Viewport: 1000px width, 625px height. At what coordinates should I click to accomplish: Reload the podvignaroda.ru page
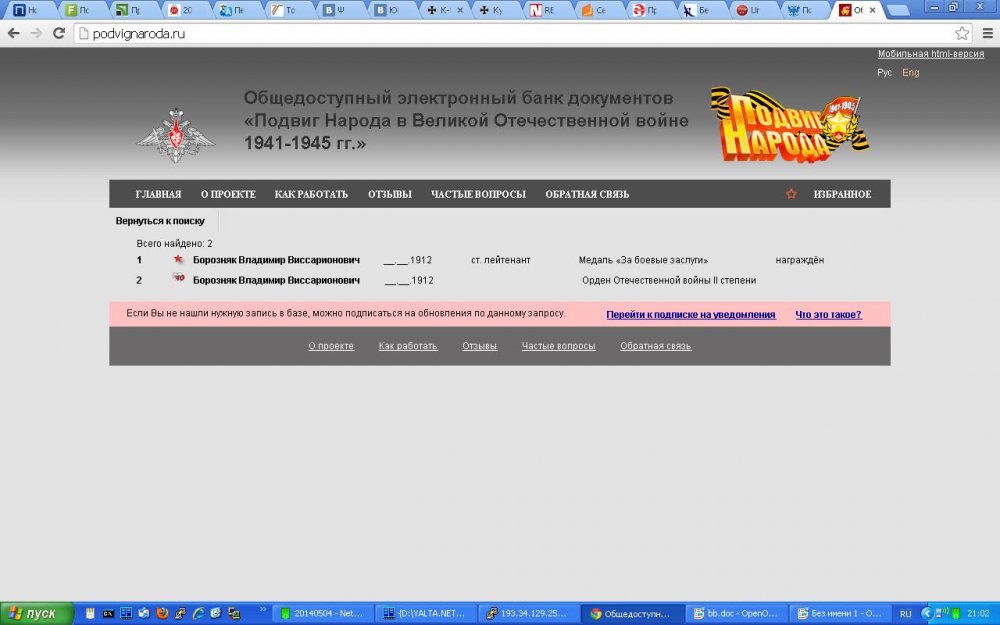[x=59, y=33]
